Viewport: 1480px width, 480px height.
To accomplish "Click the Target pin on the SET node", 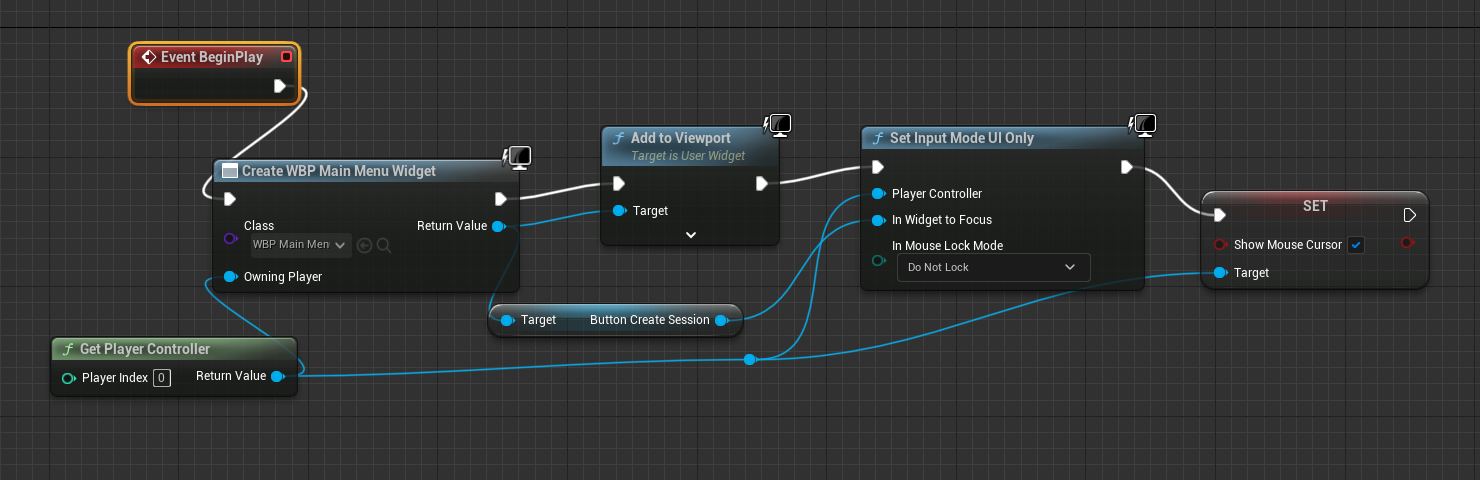I will pos(1219,272).
